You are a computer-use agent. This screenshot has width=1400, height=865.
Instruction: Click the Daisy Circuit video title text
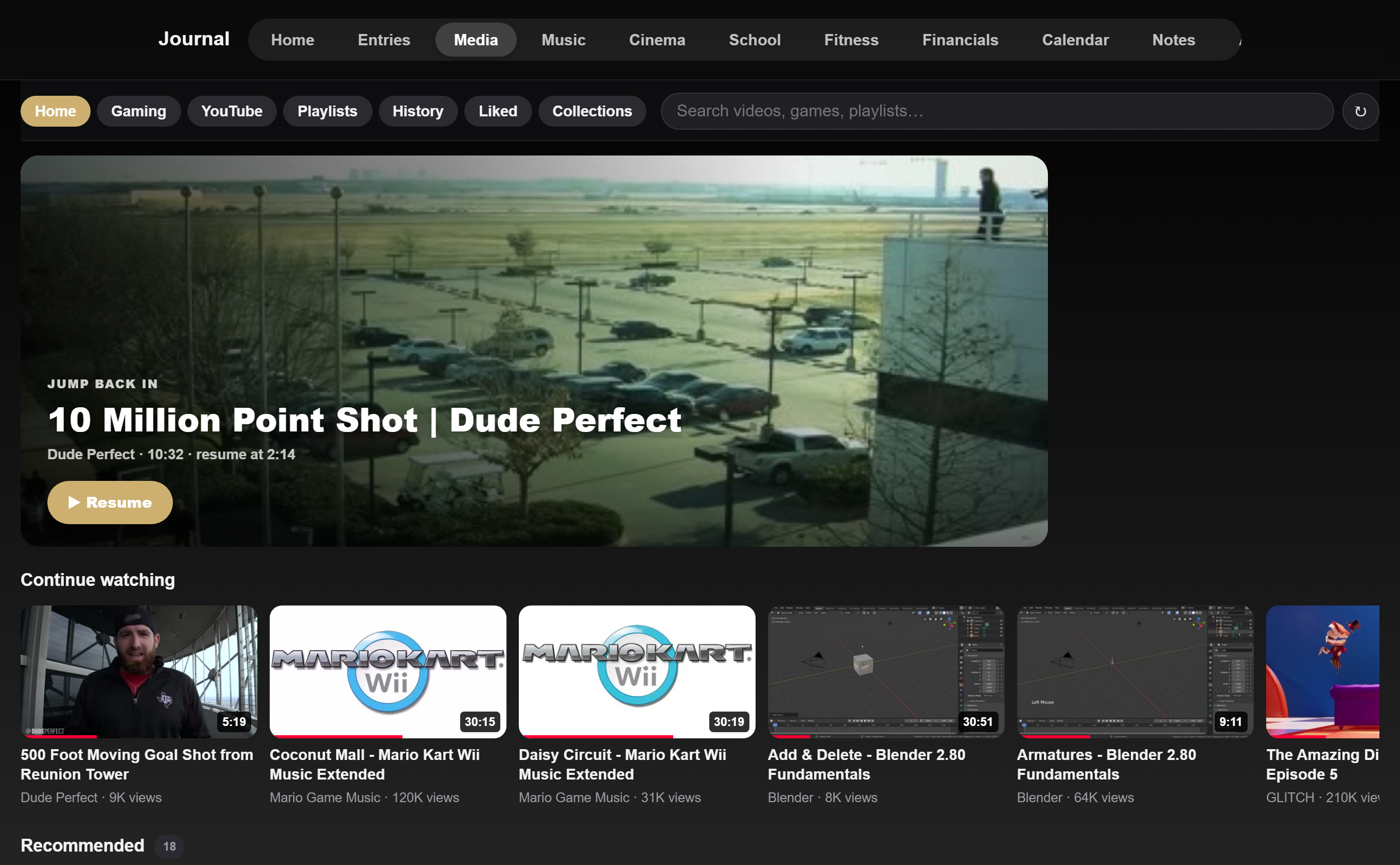(622, 764)
